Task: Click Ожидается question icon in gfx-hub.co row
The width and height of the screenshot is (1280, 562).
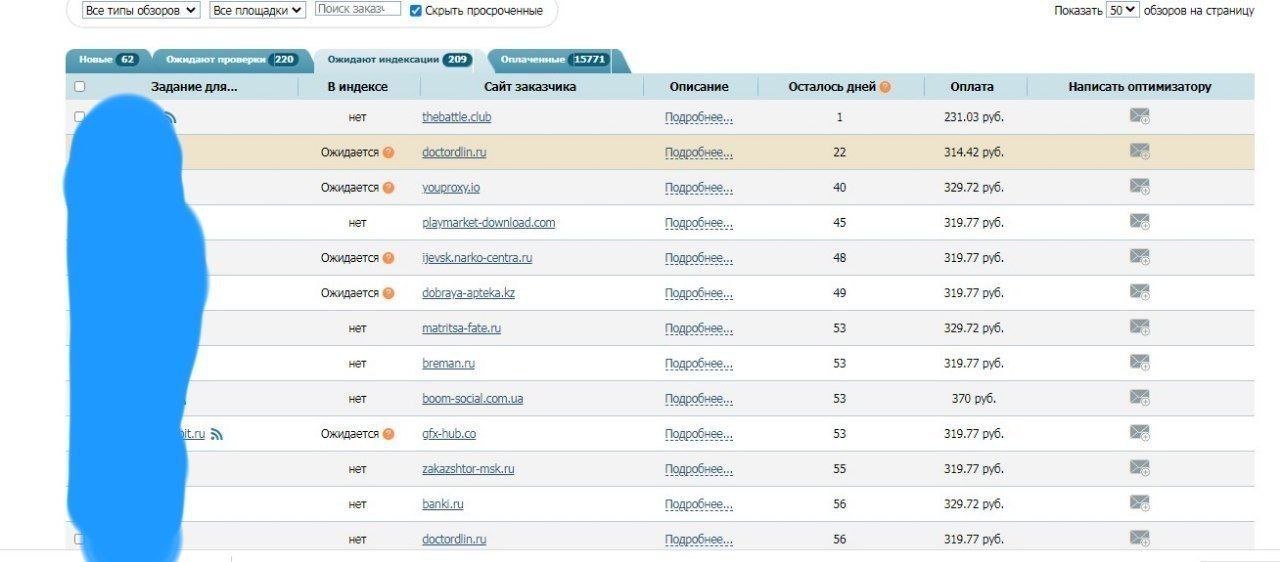Action: click(x=388, y=434)
